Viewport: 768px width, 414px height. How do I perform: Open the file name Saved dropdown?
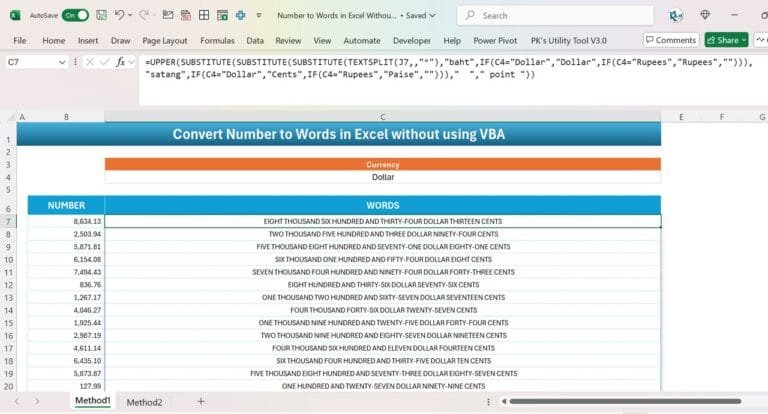point(435,16)
